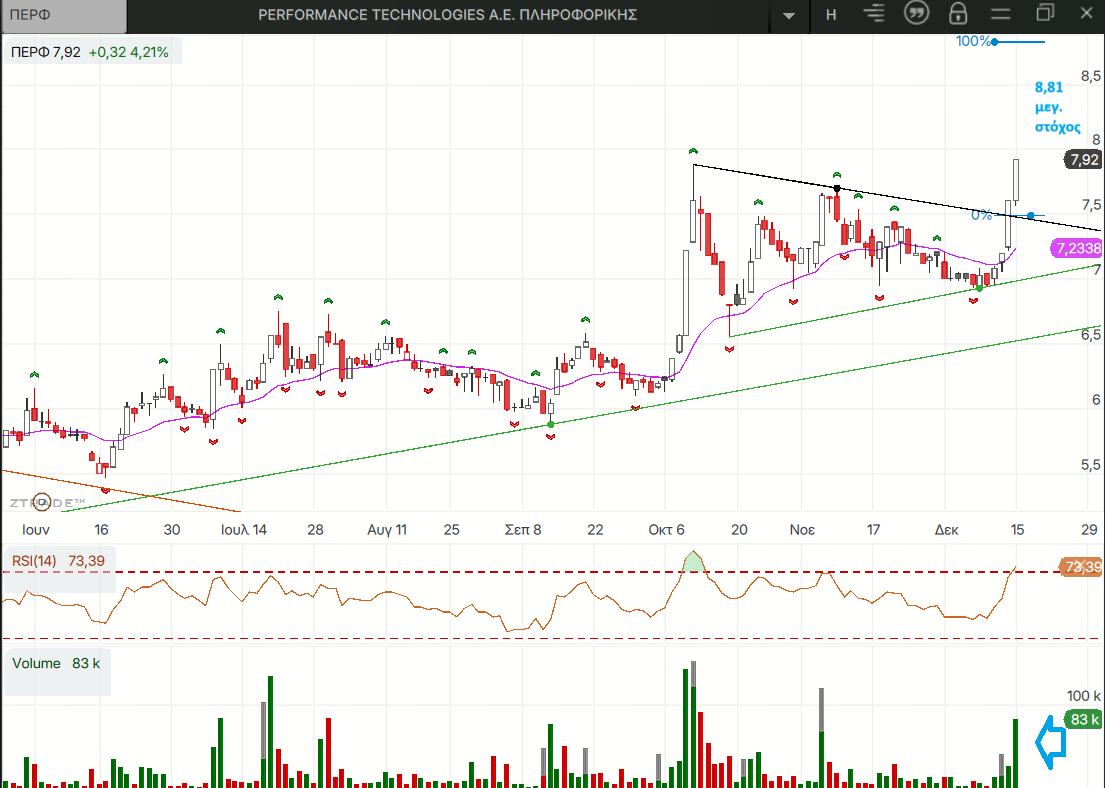Click the circled D marker near ZTRADE logo
The image size is (1105, 788).
pyautogui.click(x=41, y=502)
